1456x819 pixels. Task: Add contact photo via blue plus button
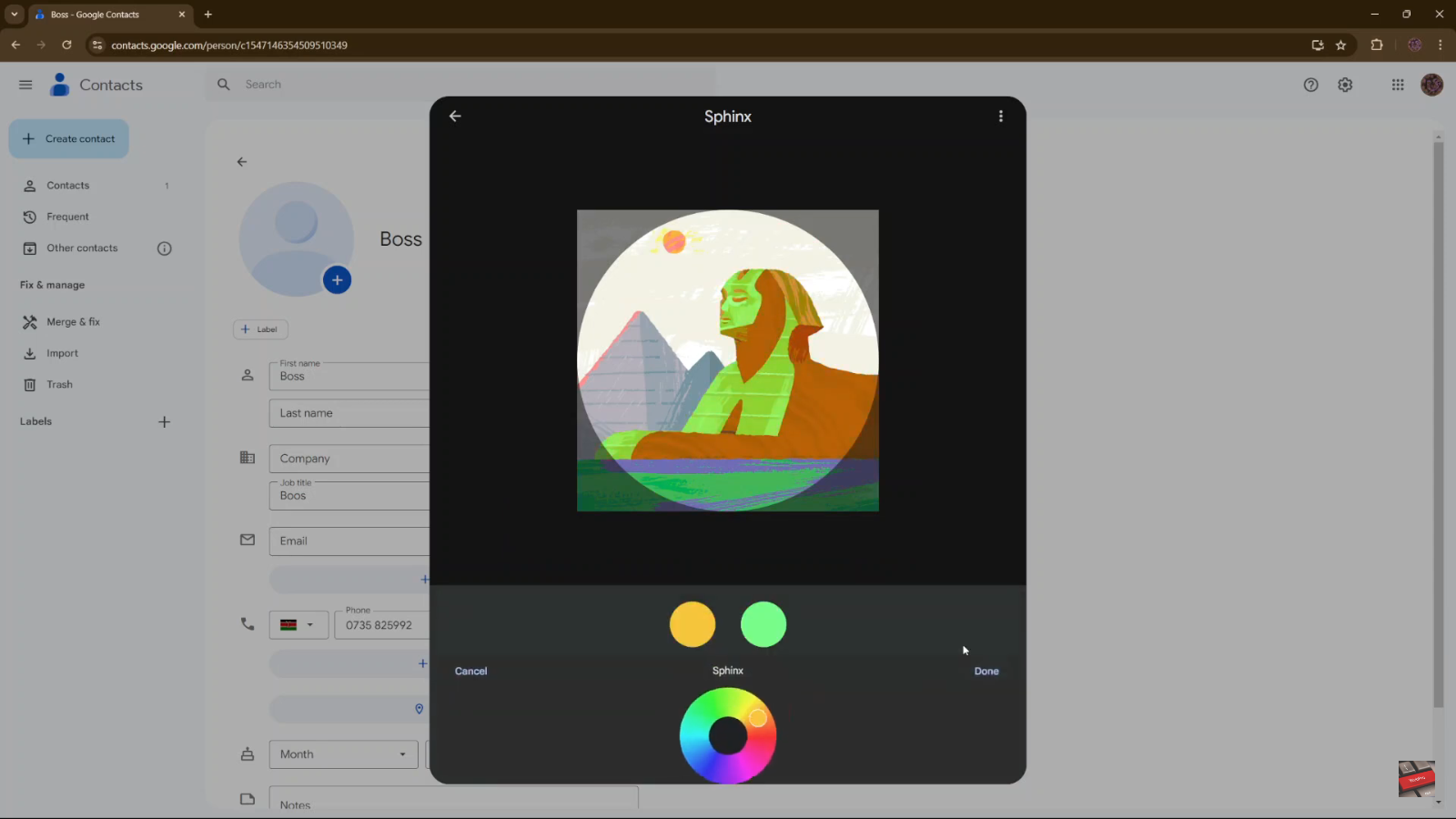pyautogui.click(x=337, y=280)
